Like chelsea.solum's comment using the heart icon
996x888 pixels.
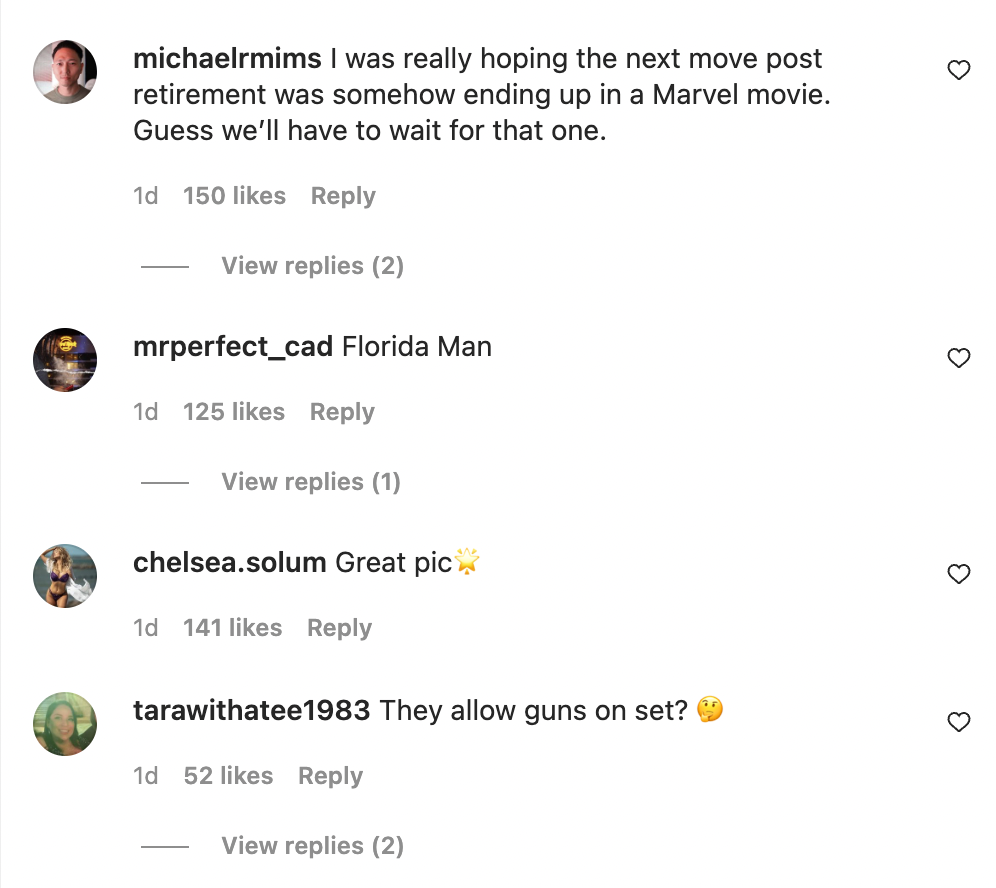tap(959, 574)
